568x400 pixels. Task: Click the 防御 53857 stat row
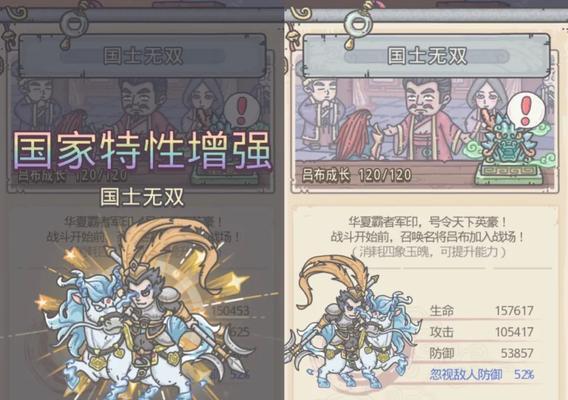(x=482, y=353)
